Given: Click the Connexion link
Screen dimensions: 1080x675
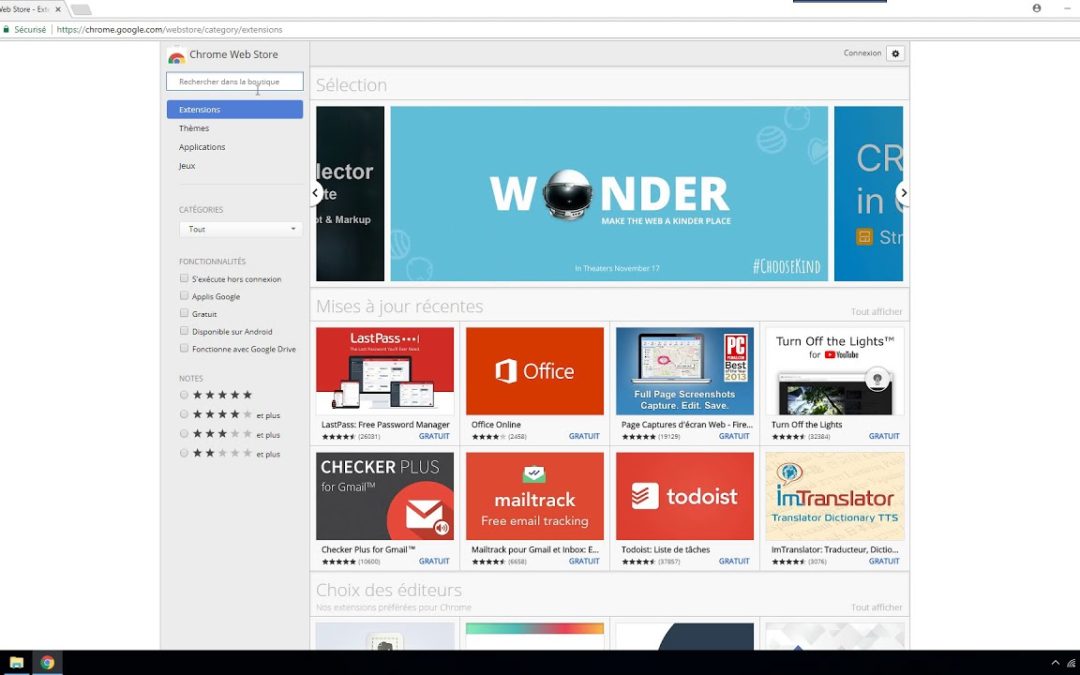Looking at the screenshot, I should 860,53.
